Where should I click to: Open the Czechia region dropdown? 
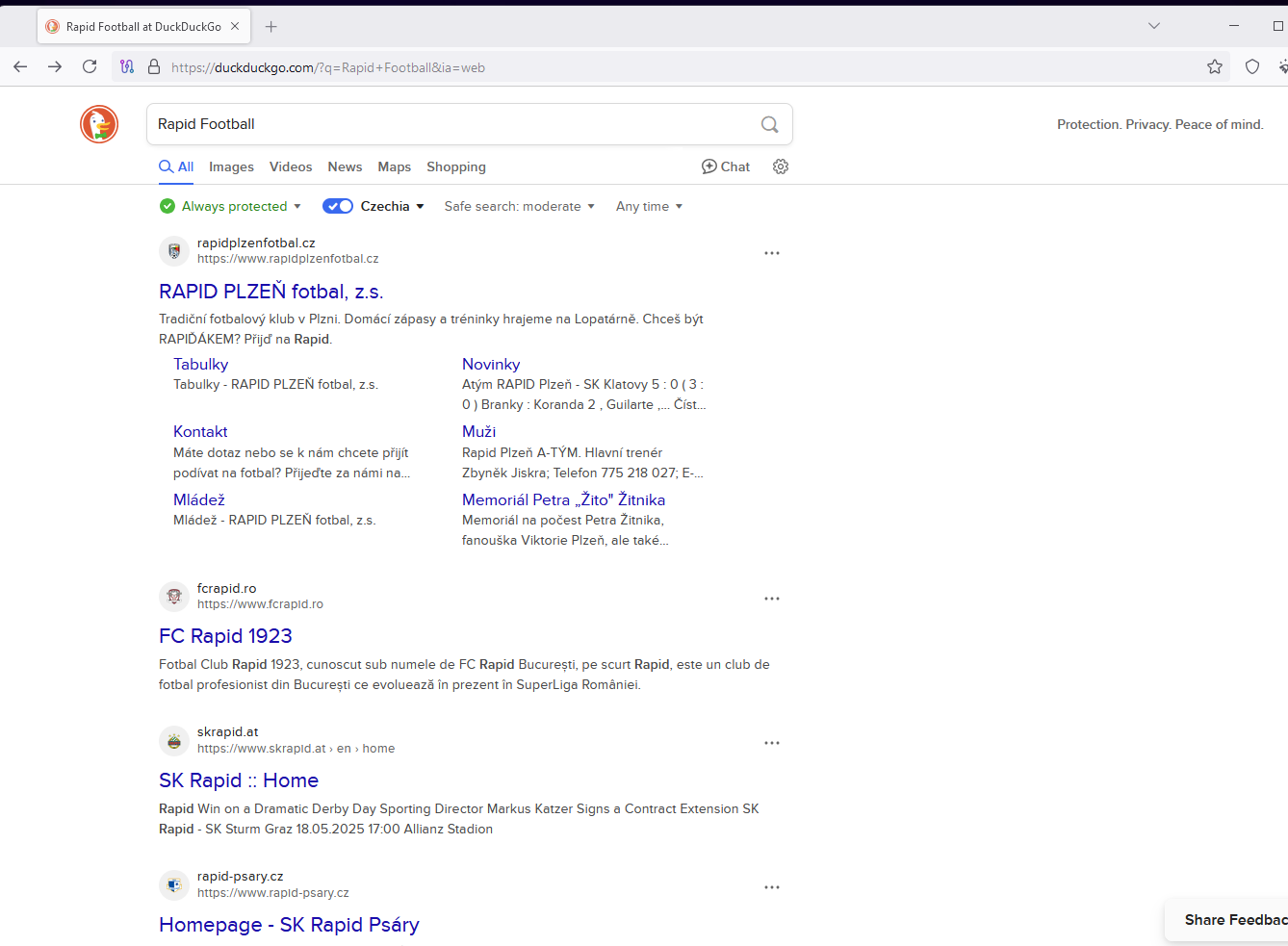coord(393,206)
